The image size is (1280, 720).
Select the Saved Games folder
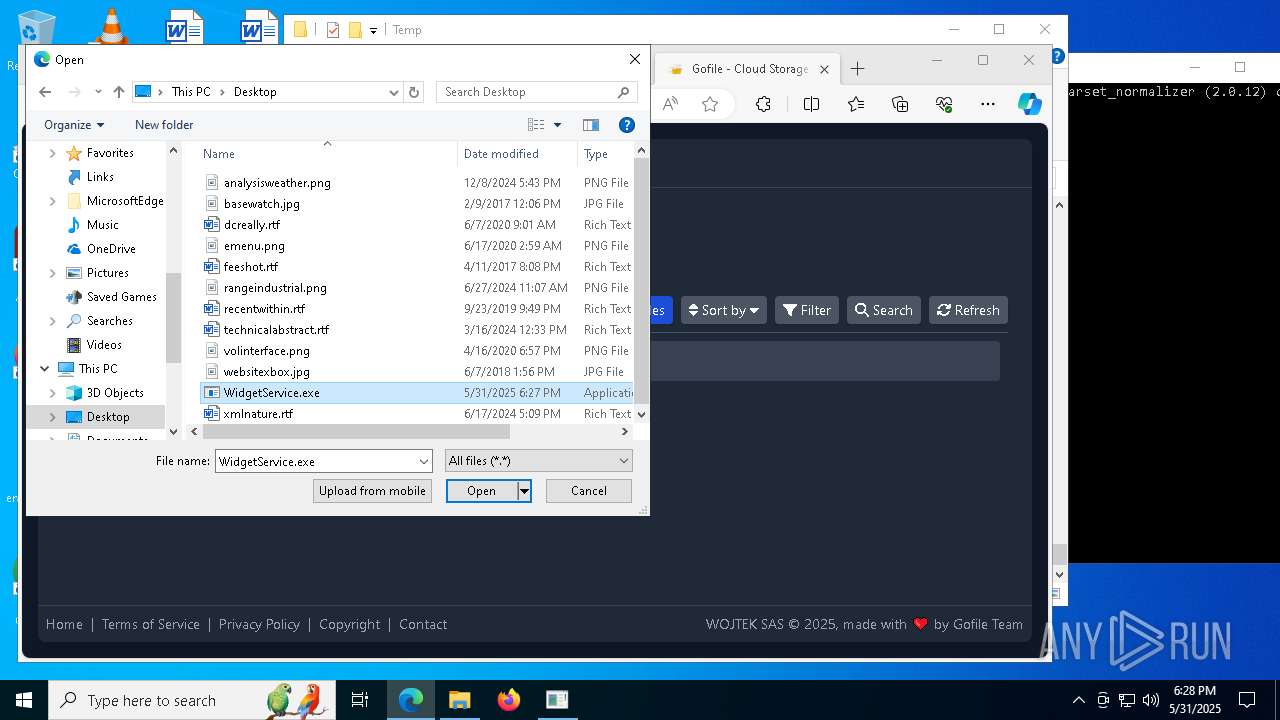[x=122, y=297]
